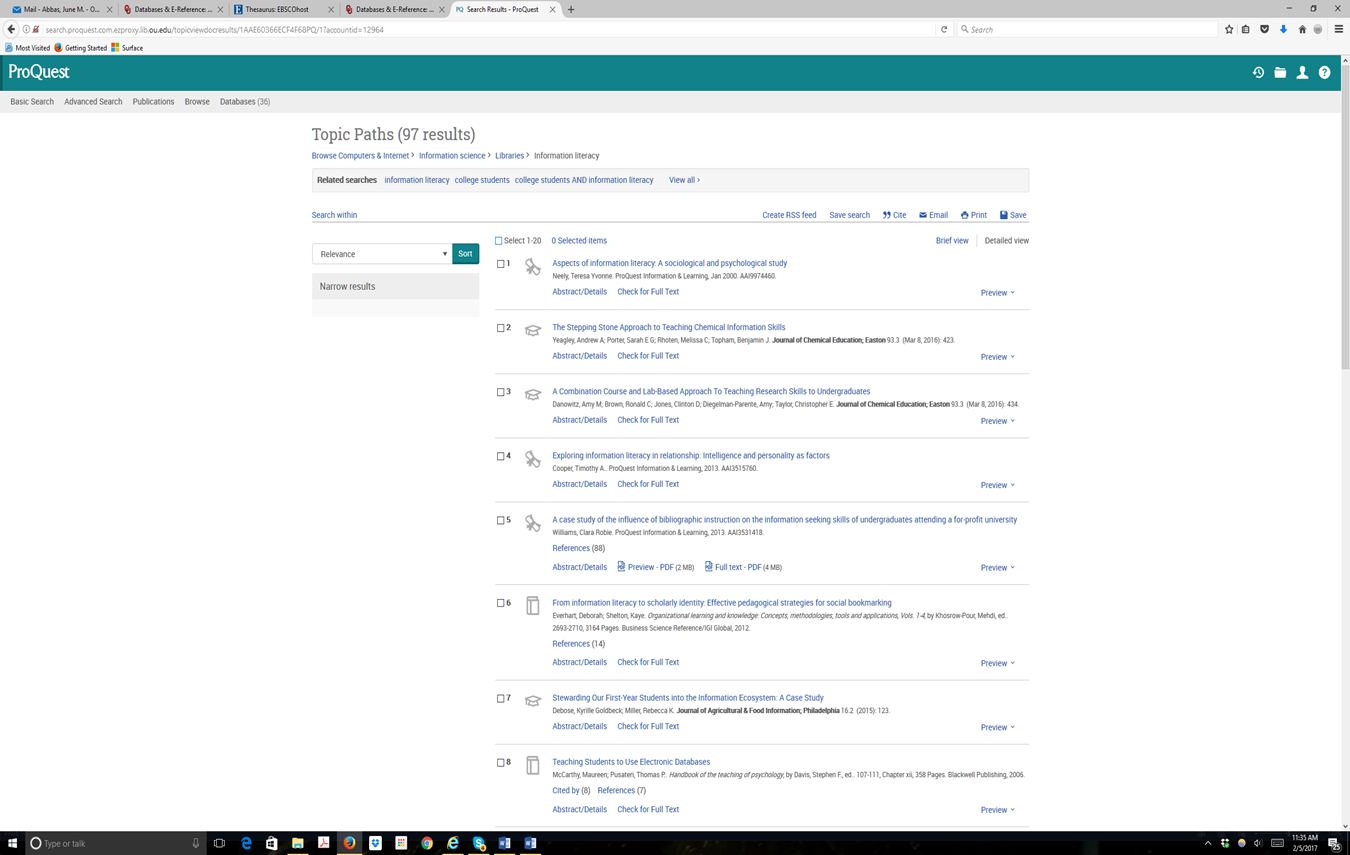Click the Cite quotation icon
1350x855 pixels.
click(x=887, y=215)
